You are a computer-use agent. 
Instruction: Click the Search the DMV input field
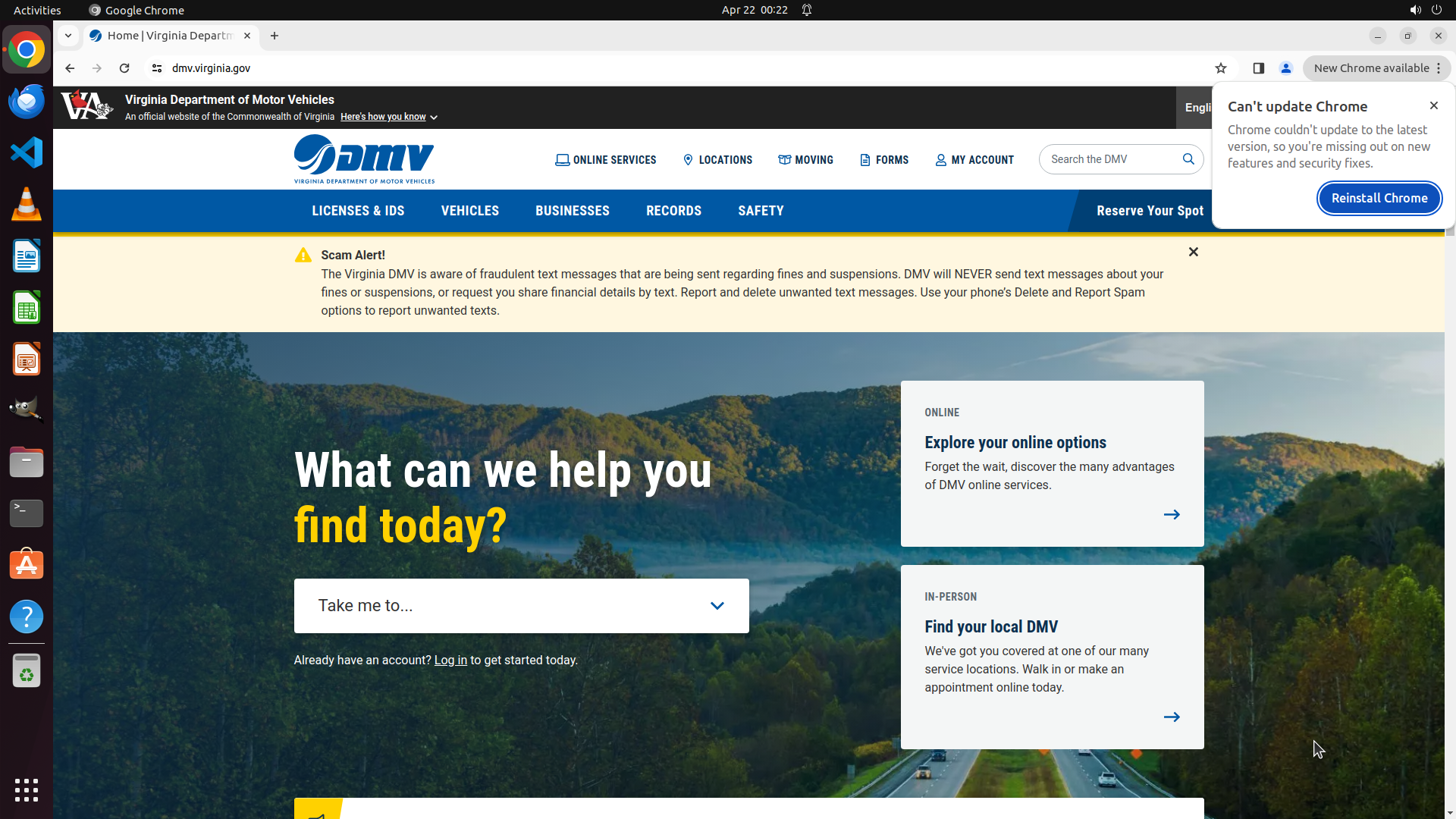pyautogui.click(x=1107, y=159)
